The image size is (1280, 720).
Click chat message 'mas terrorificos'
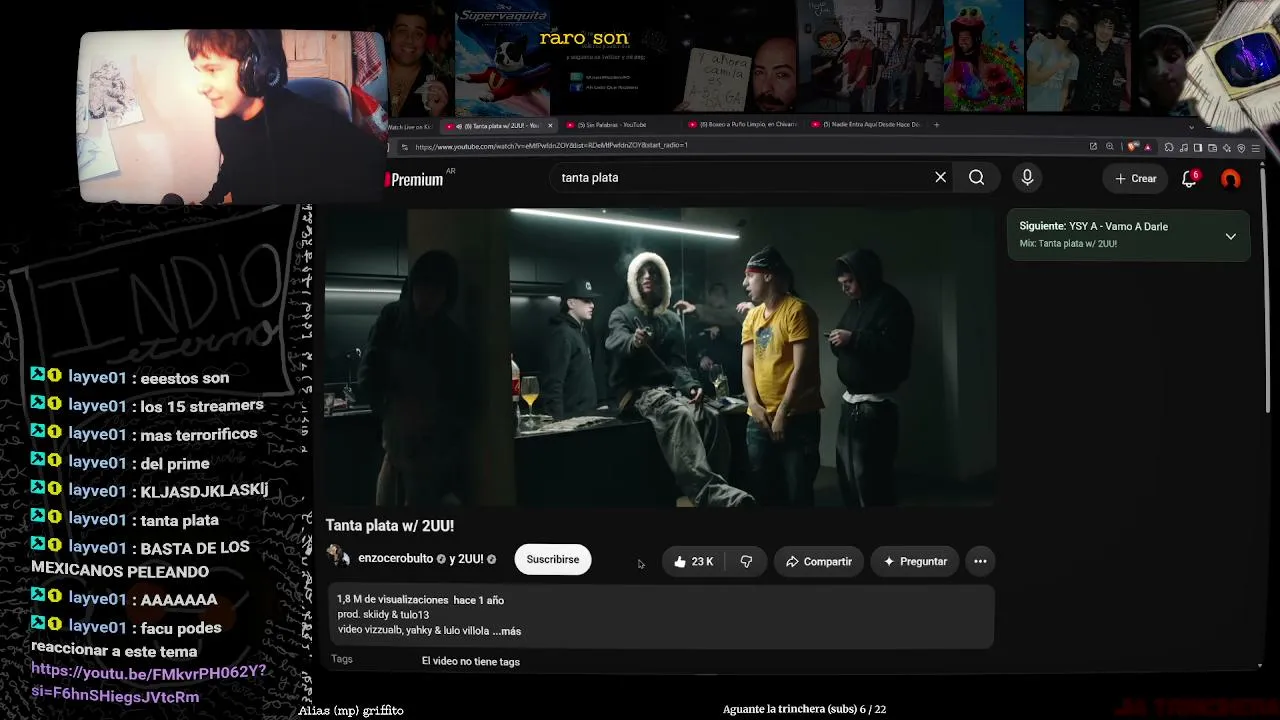(x=199, y=434)
